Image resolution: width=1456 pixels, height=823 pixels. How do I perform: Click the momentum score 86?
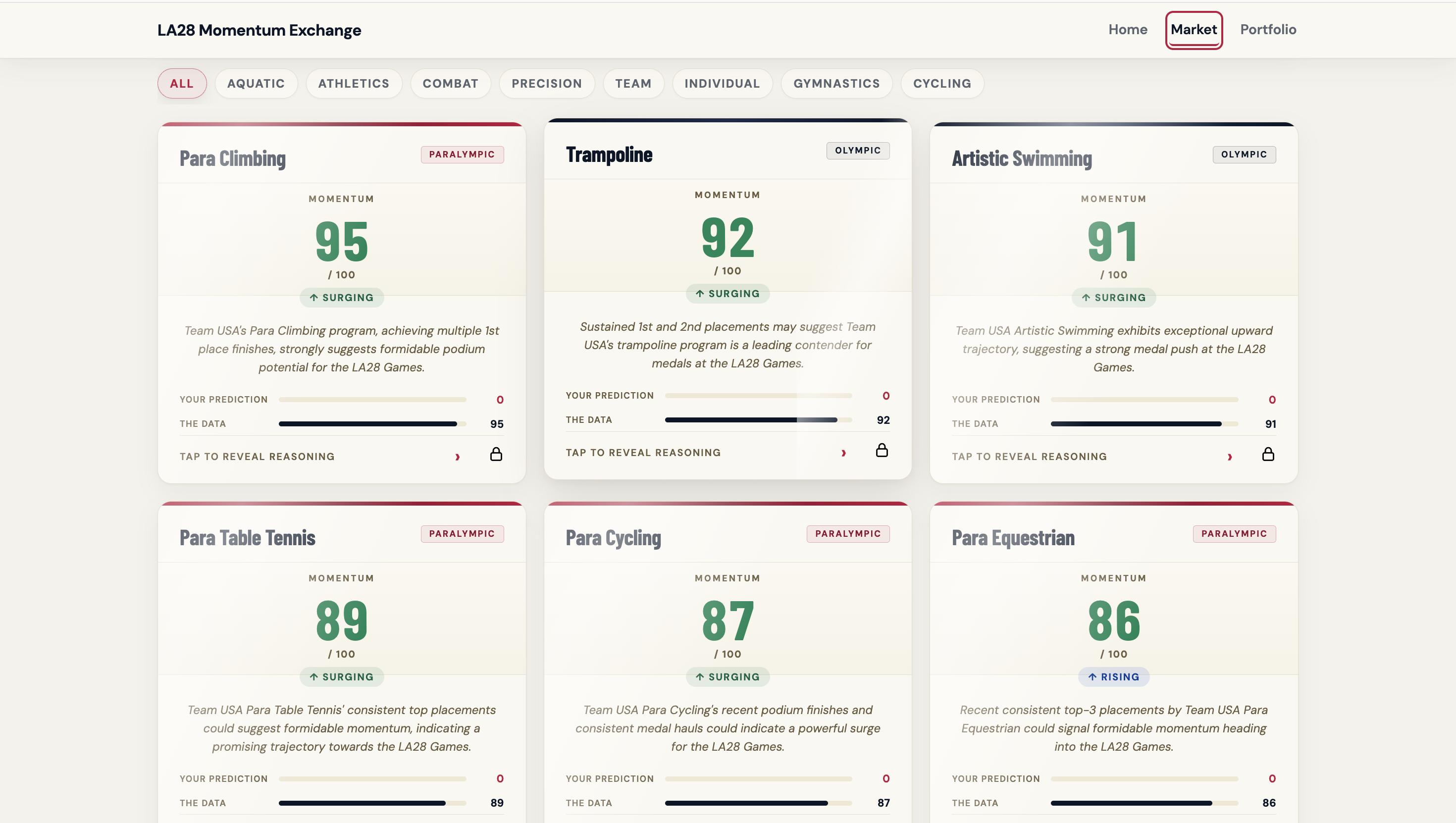pyautogui.click(x=1113, y=620)
